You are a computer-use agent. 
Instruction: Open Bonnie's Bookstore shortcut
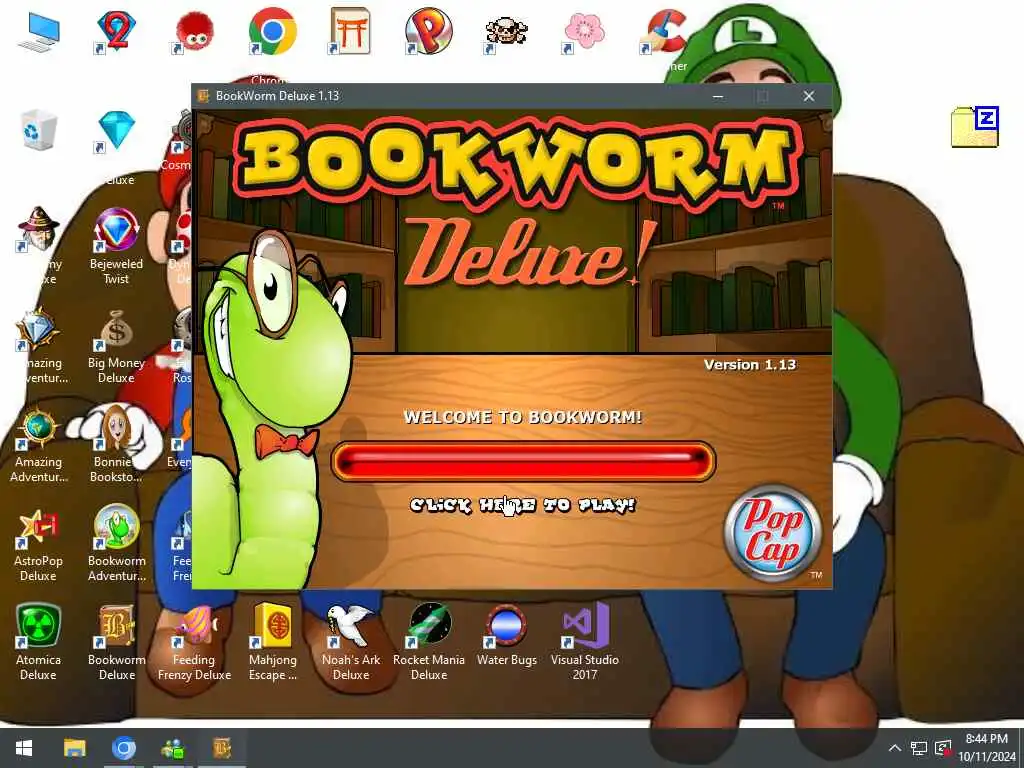(116, 445)
